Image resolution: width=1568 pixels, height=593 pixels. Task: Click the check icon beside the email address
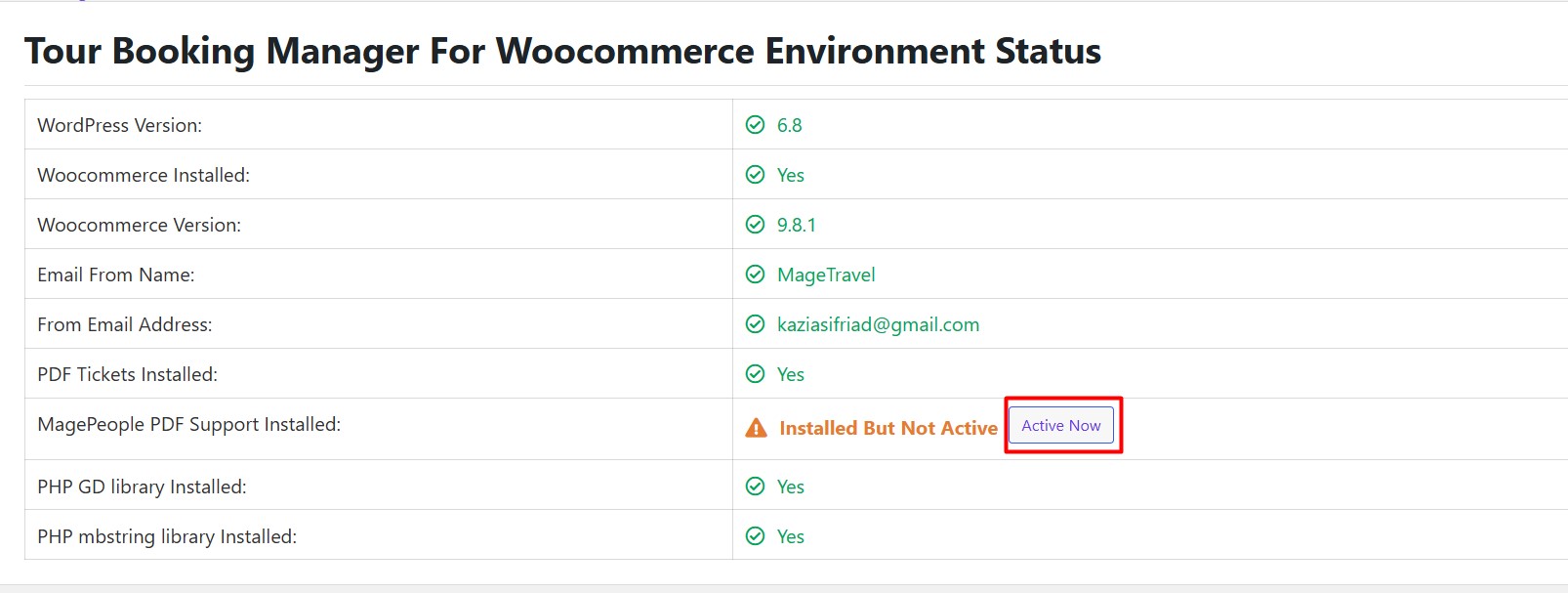(756, 324)
